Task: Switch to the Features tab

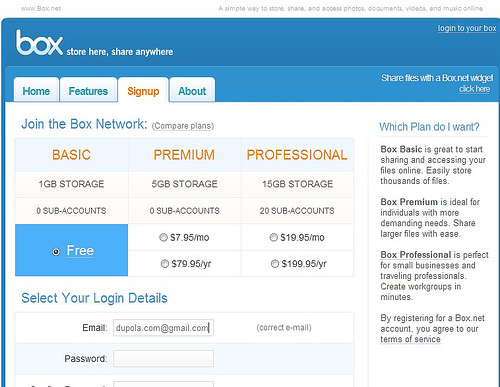Action: click(x=88, y=90)
